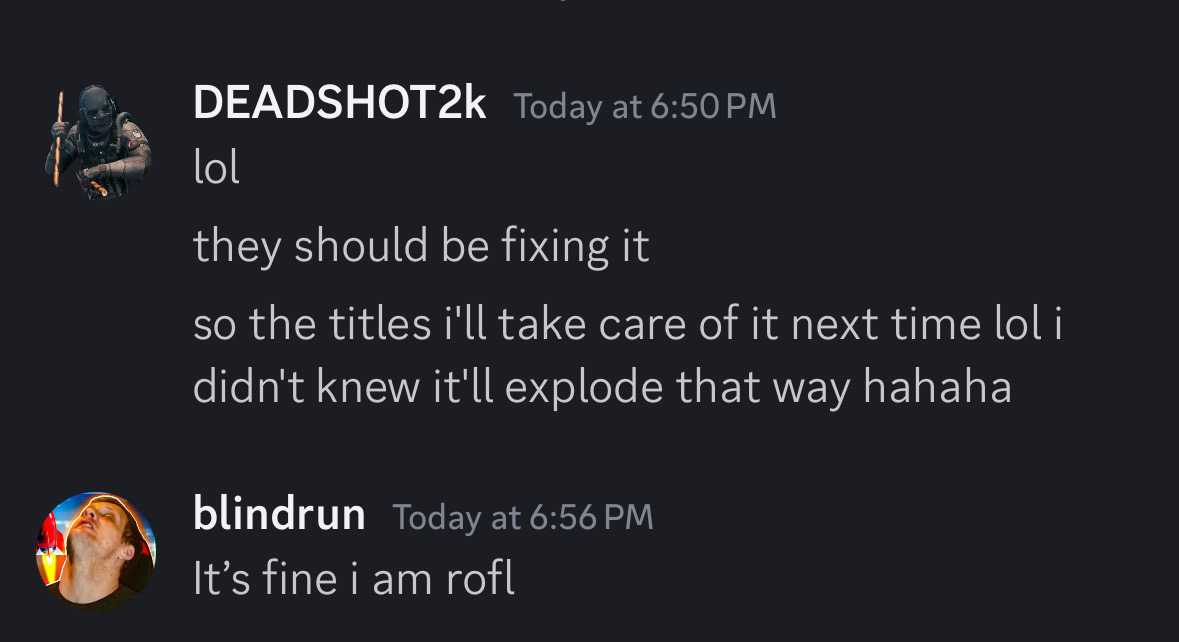Open DEADSHOT2k's masked soldier avatar
The width and height of the screenshot is (1179, 642).
click(97, 141)
